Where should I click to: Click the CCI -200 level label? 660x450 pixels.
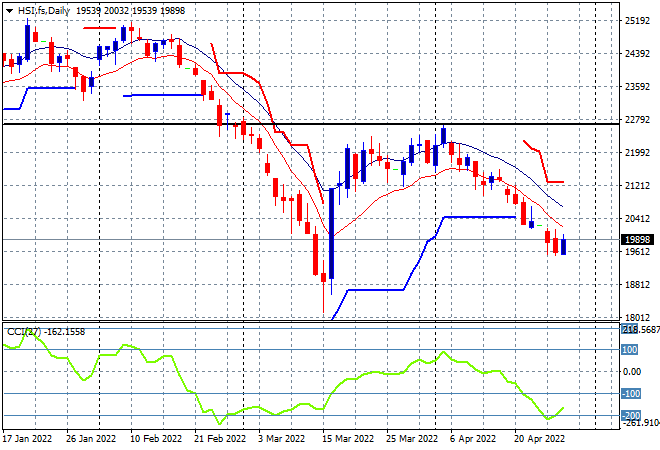[631, 415]
